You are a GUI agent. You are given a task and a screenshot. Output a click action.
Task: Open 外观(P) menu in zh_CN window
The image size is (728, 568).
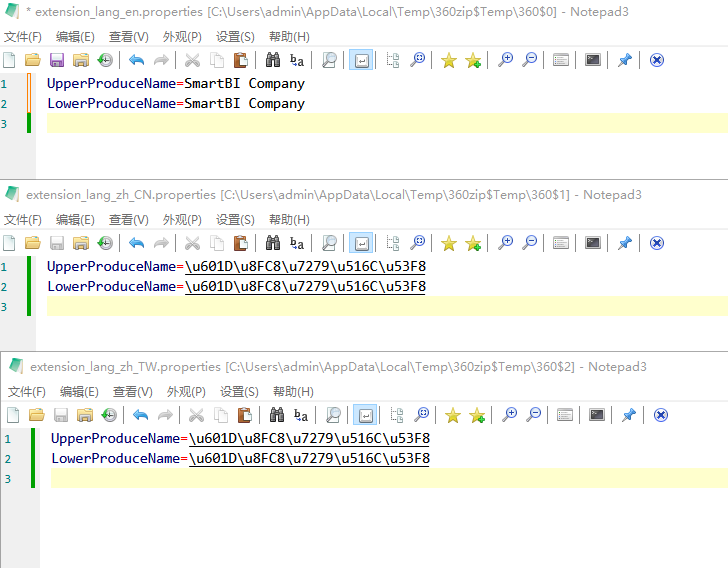[182, 220]
